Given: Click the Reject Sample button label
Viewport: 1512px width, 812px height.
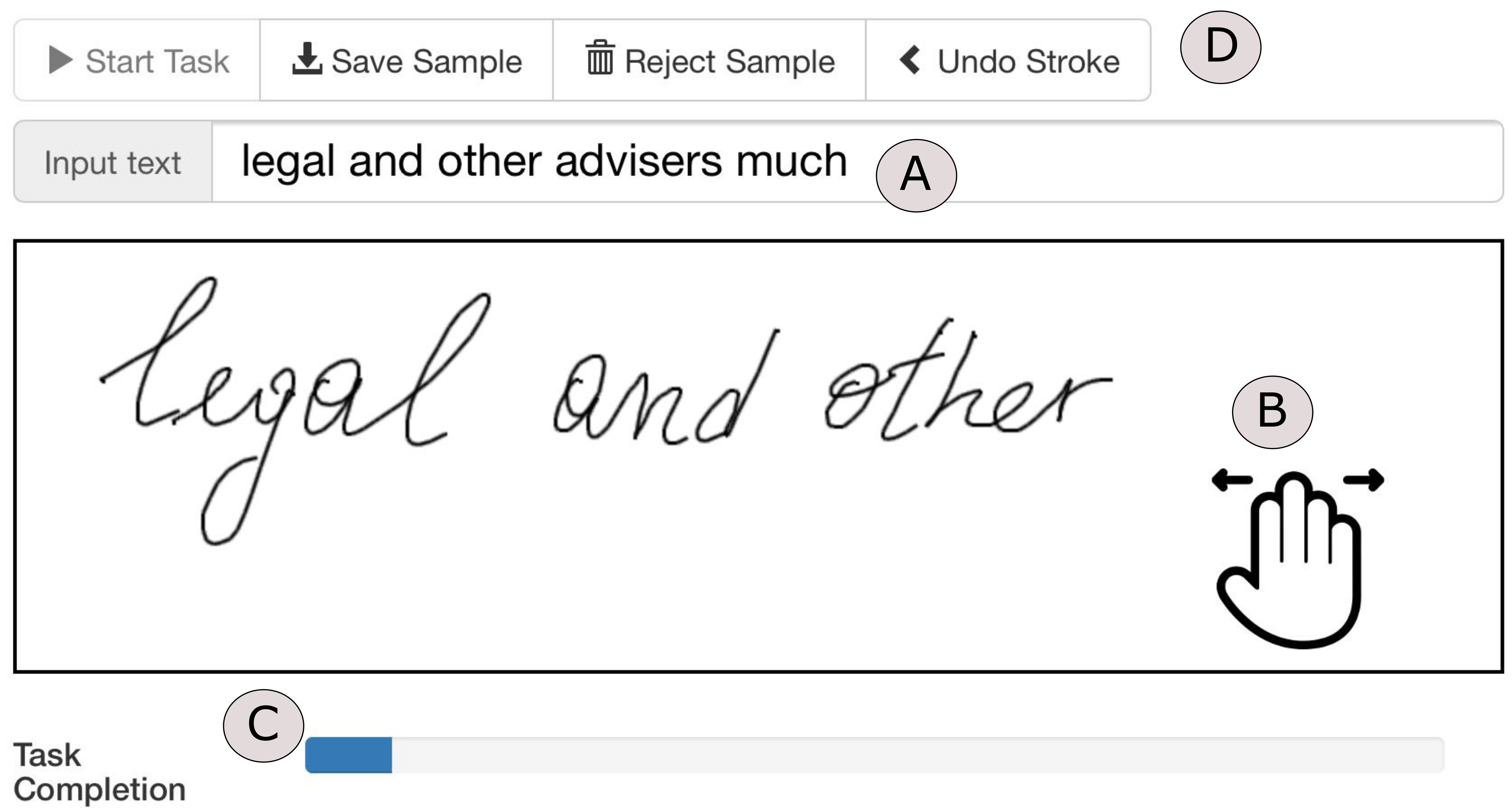Looking at the screenshot, I should pos(729,61).
